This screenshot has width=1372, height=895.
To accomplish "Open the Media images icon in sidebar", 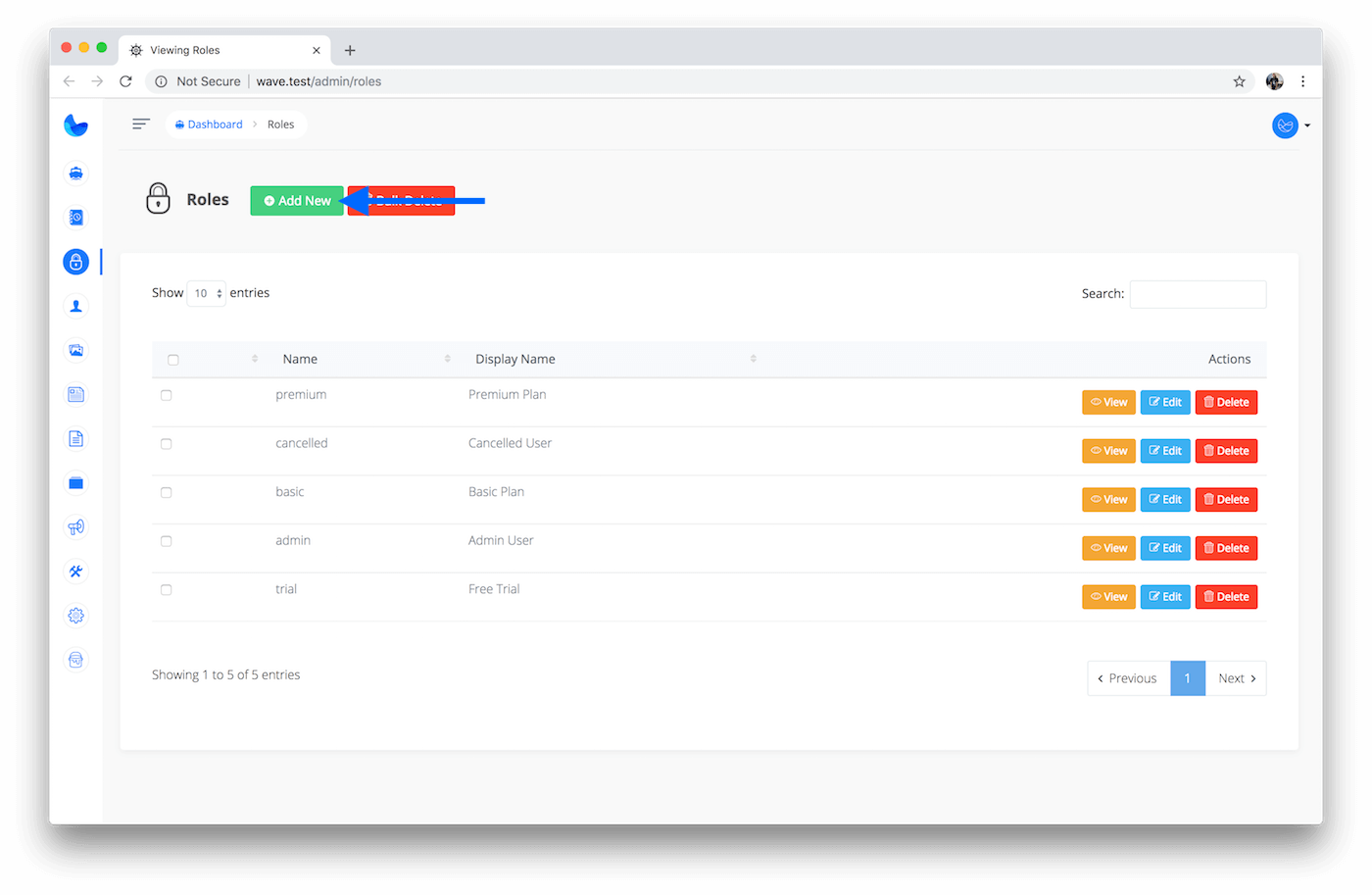I will point(75,350).
